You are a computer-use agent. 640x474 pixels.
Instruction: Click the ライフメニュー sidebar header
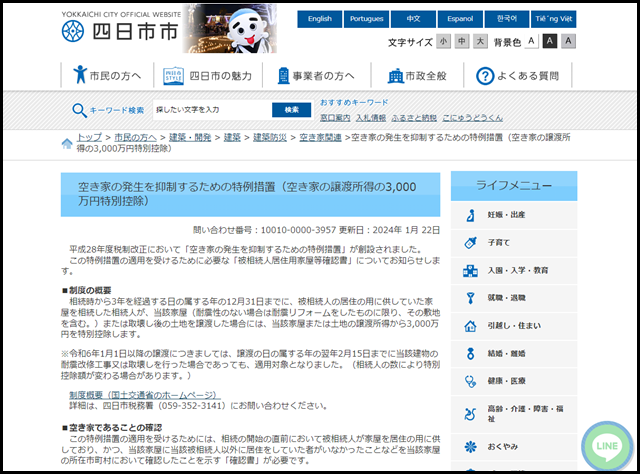pyautogui.click(x=514, y=186)
